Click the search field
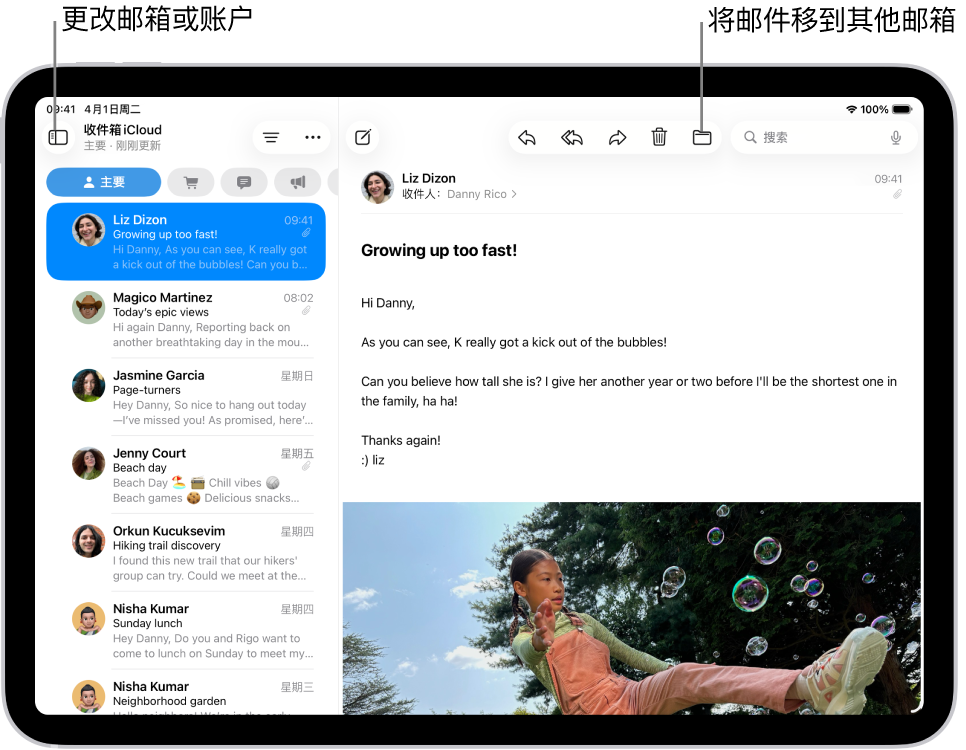 pos(824,137)
